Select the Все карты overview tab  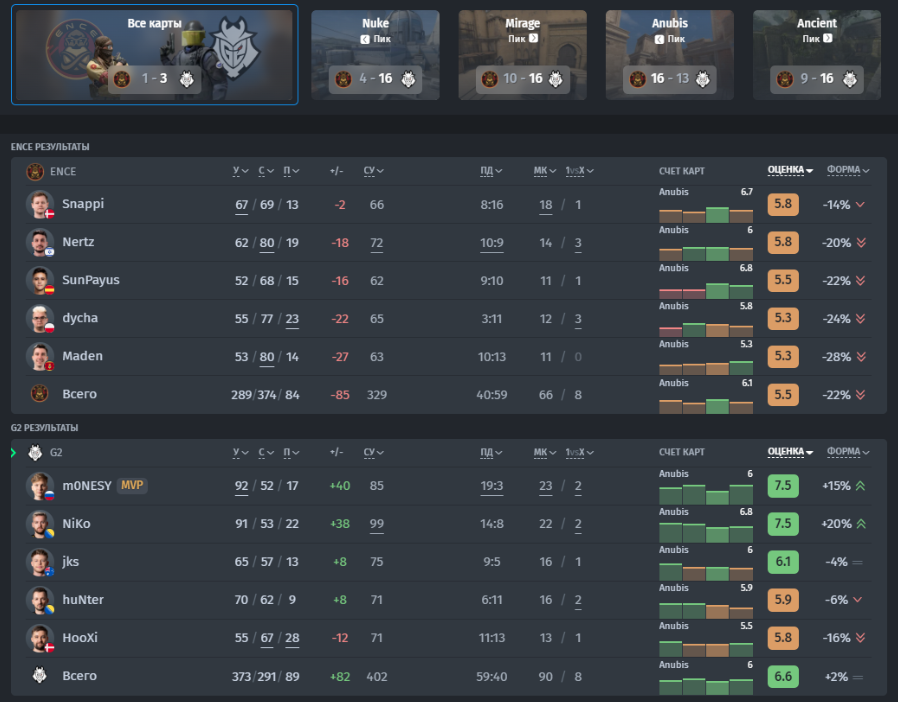[x=155, y=55]
